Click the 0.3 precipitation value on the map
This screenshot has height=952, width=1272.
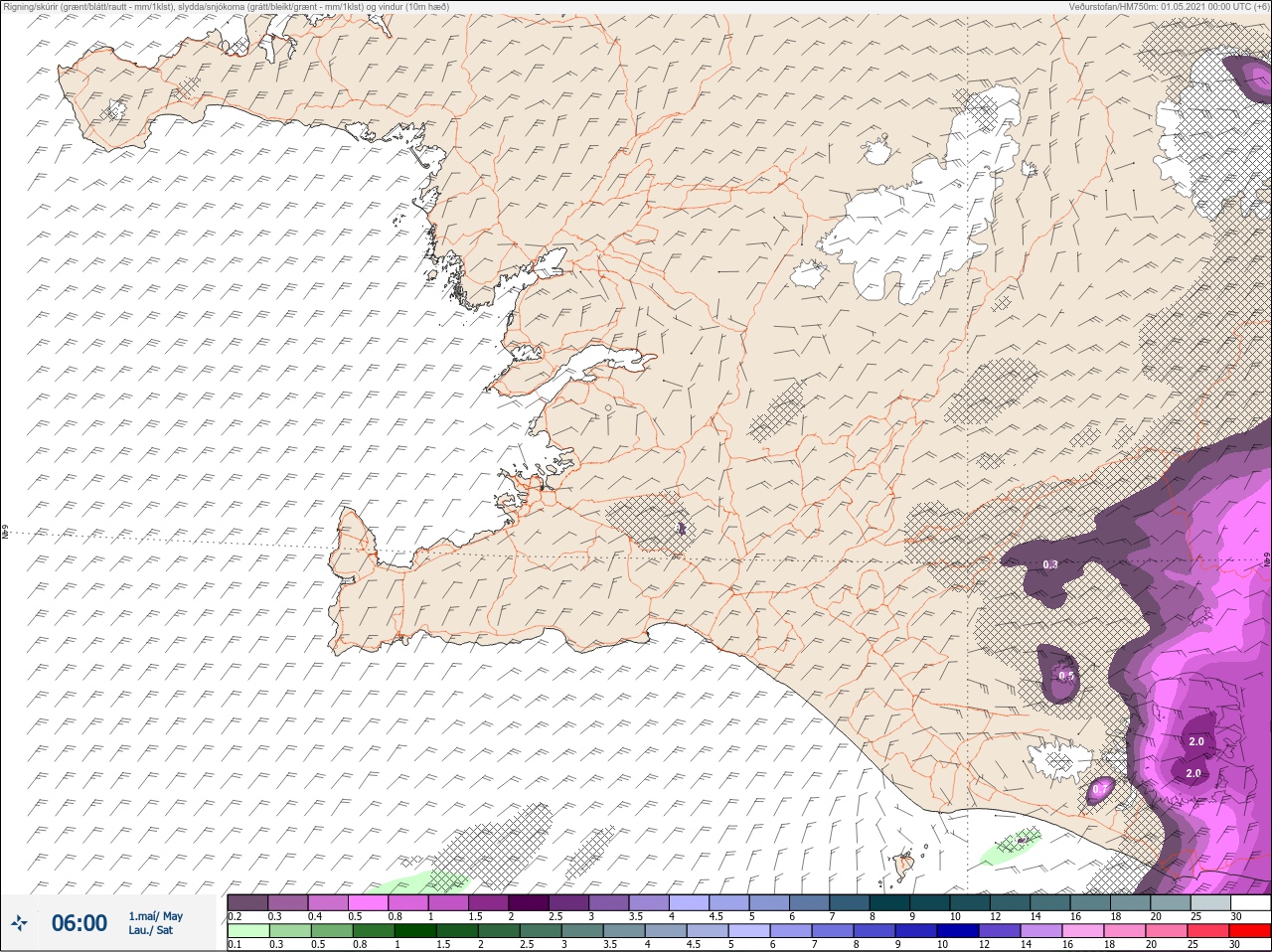1050,564
